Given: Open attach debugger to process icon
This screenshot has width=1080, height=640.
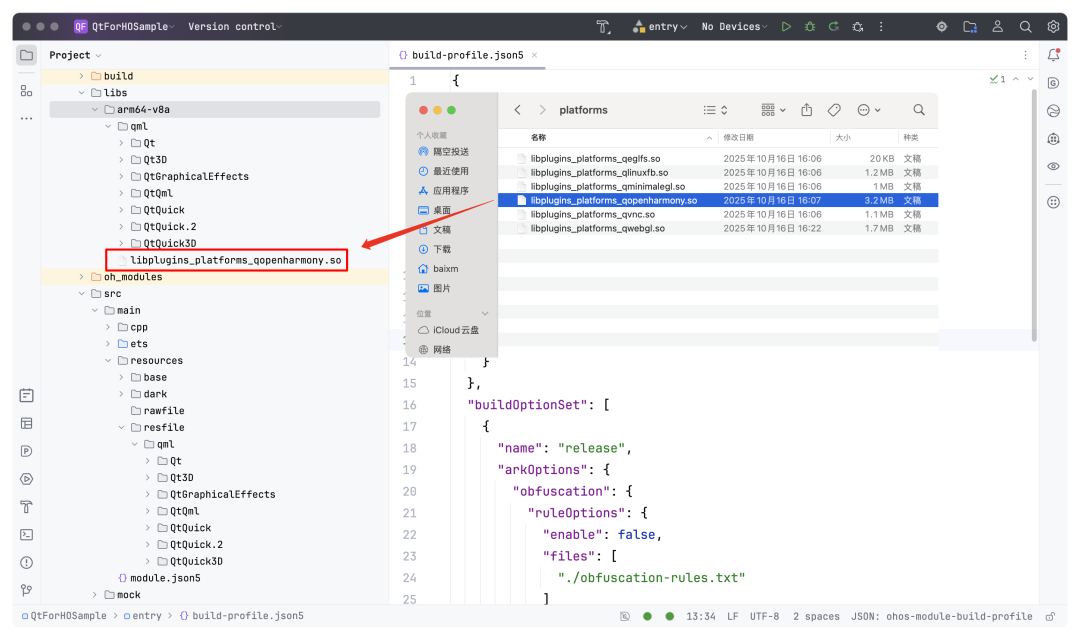Looking at the screenshot, I should point(858,27).
